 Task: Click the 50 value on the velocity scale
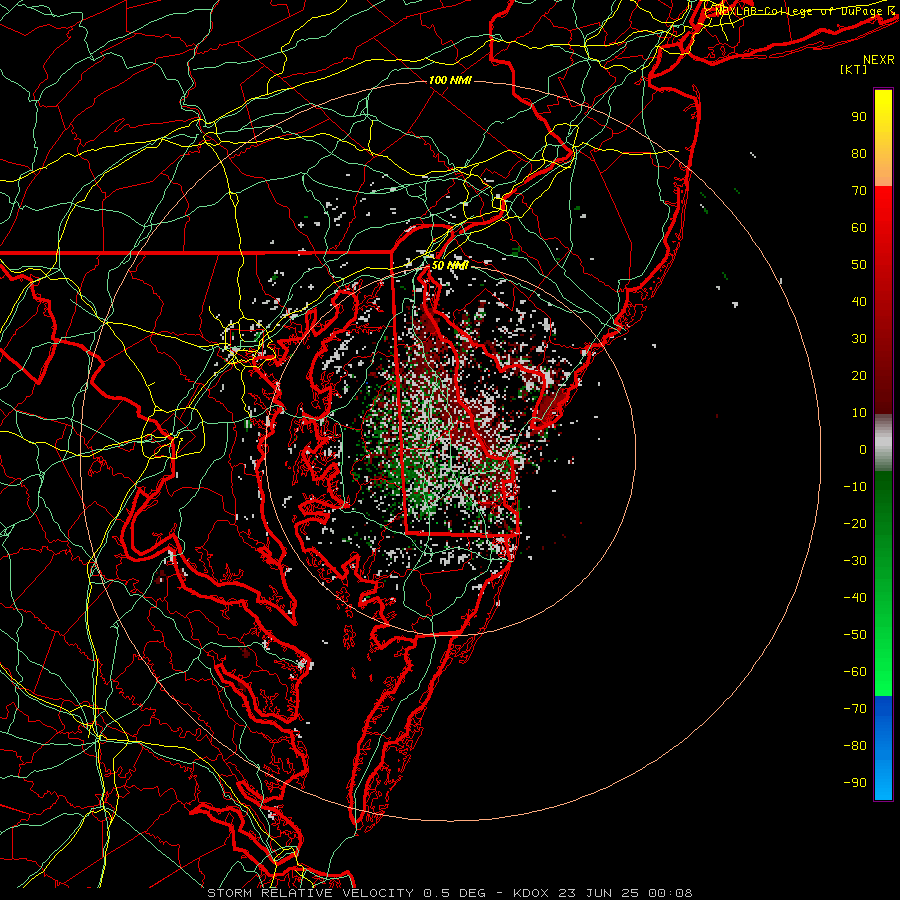[x=859, y=265]
